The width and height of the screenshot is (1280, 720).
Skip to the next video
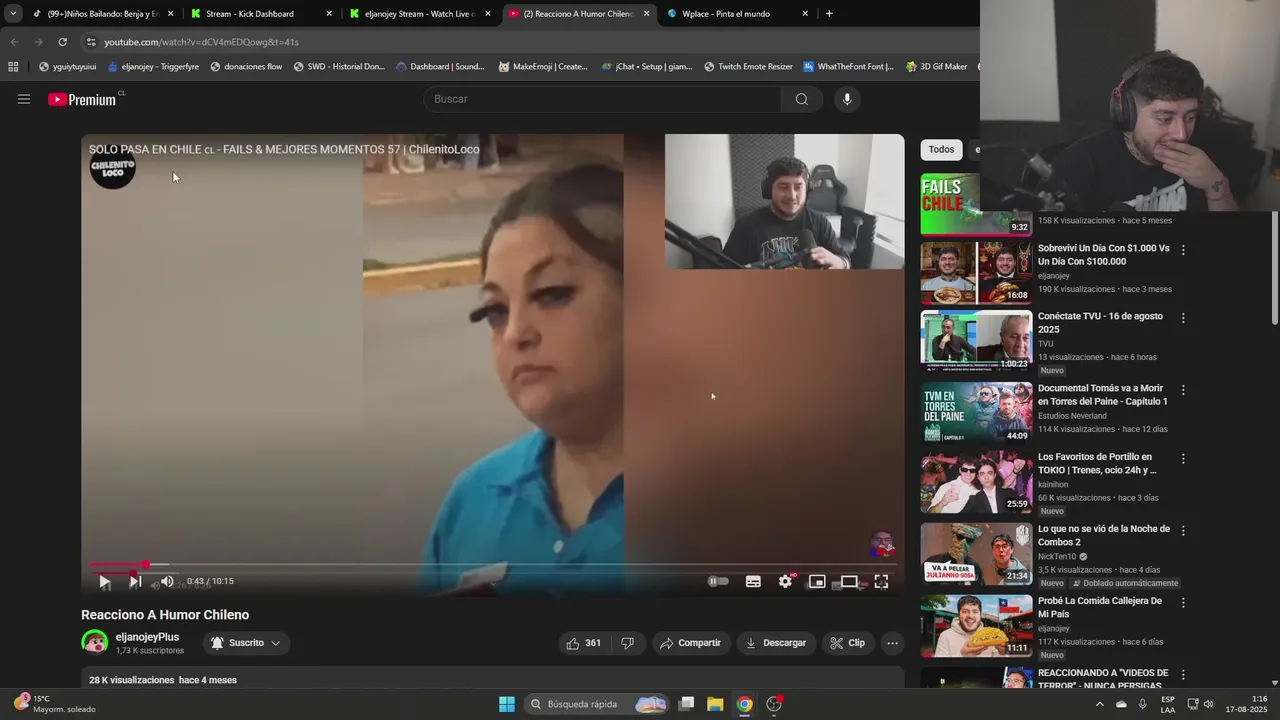click(135, 581)
